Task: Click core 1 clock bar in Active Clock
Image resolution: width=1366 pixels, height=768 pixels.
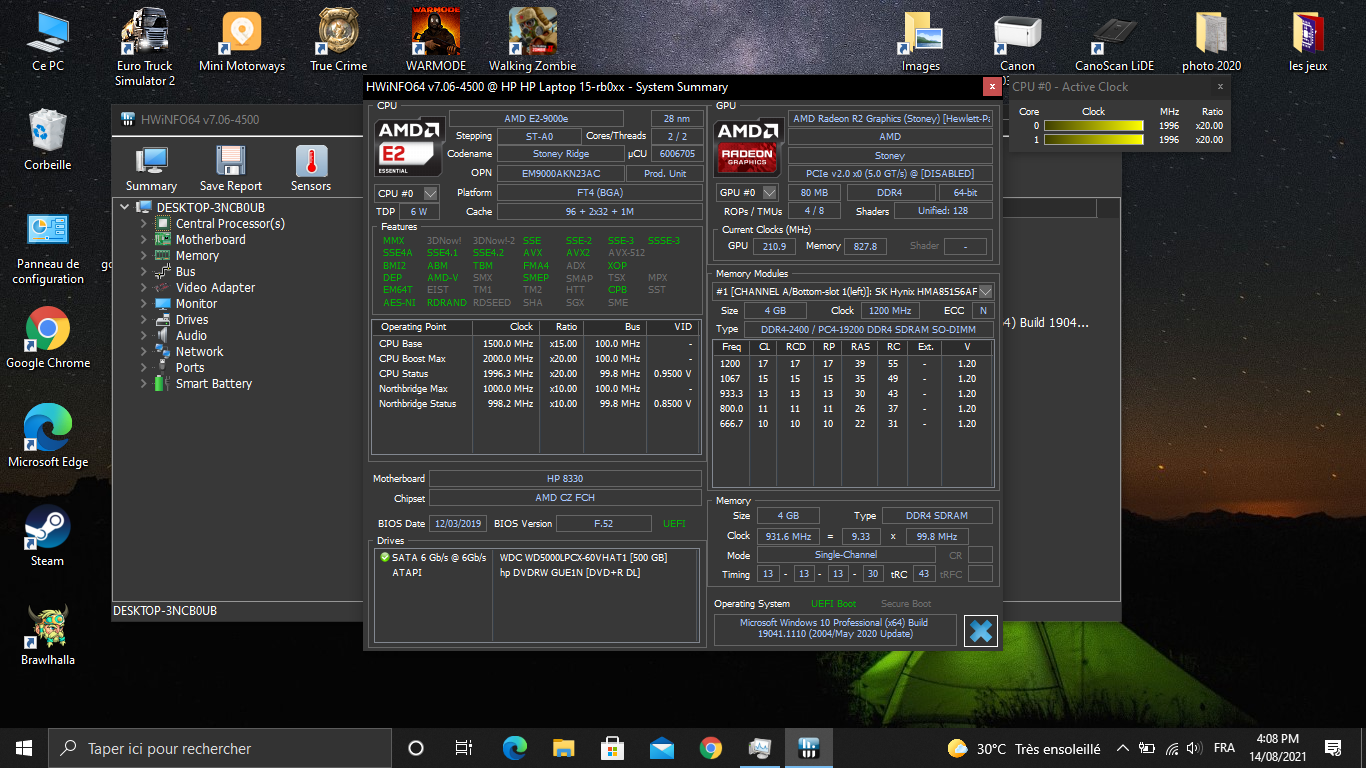Action: coord(1095,140)
